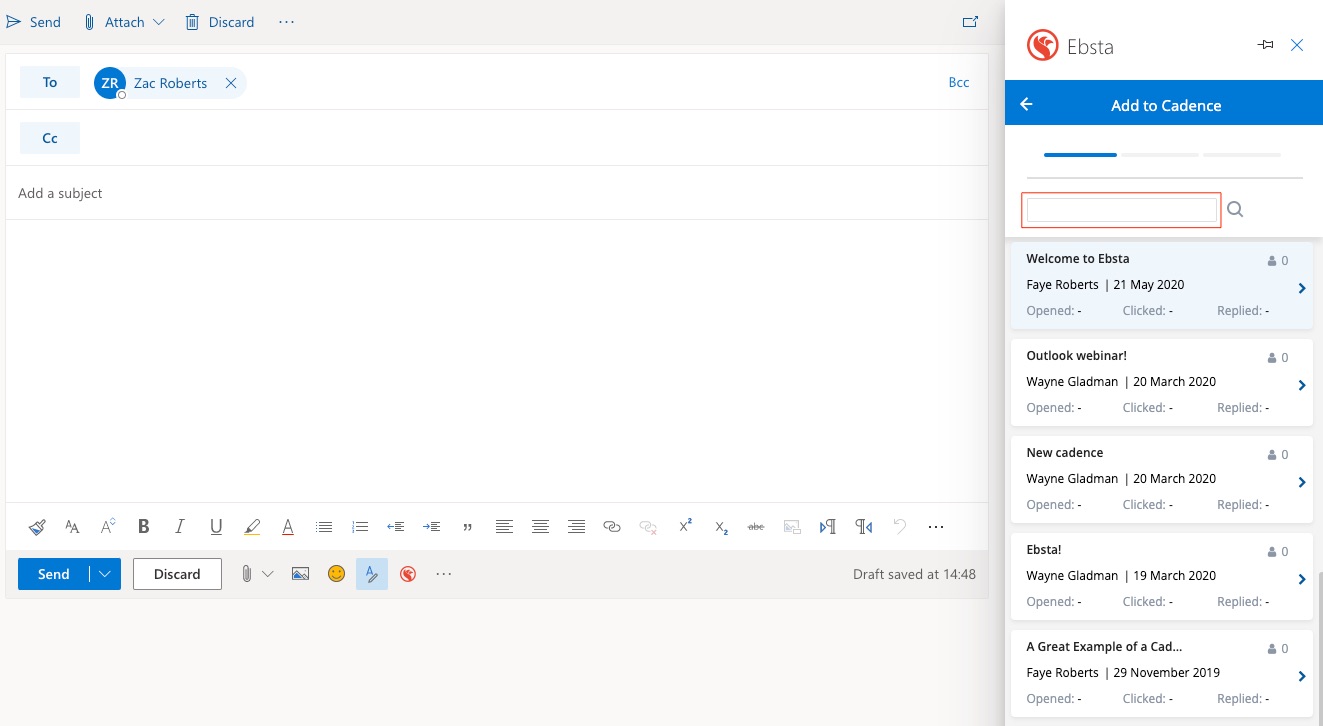
Task: Click Send in the top toolbar
Action: [33, 22]
